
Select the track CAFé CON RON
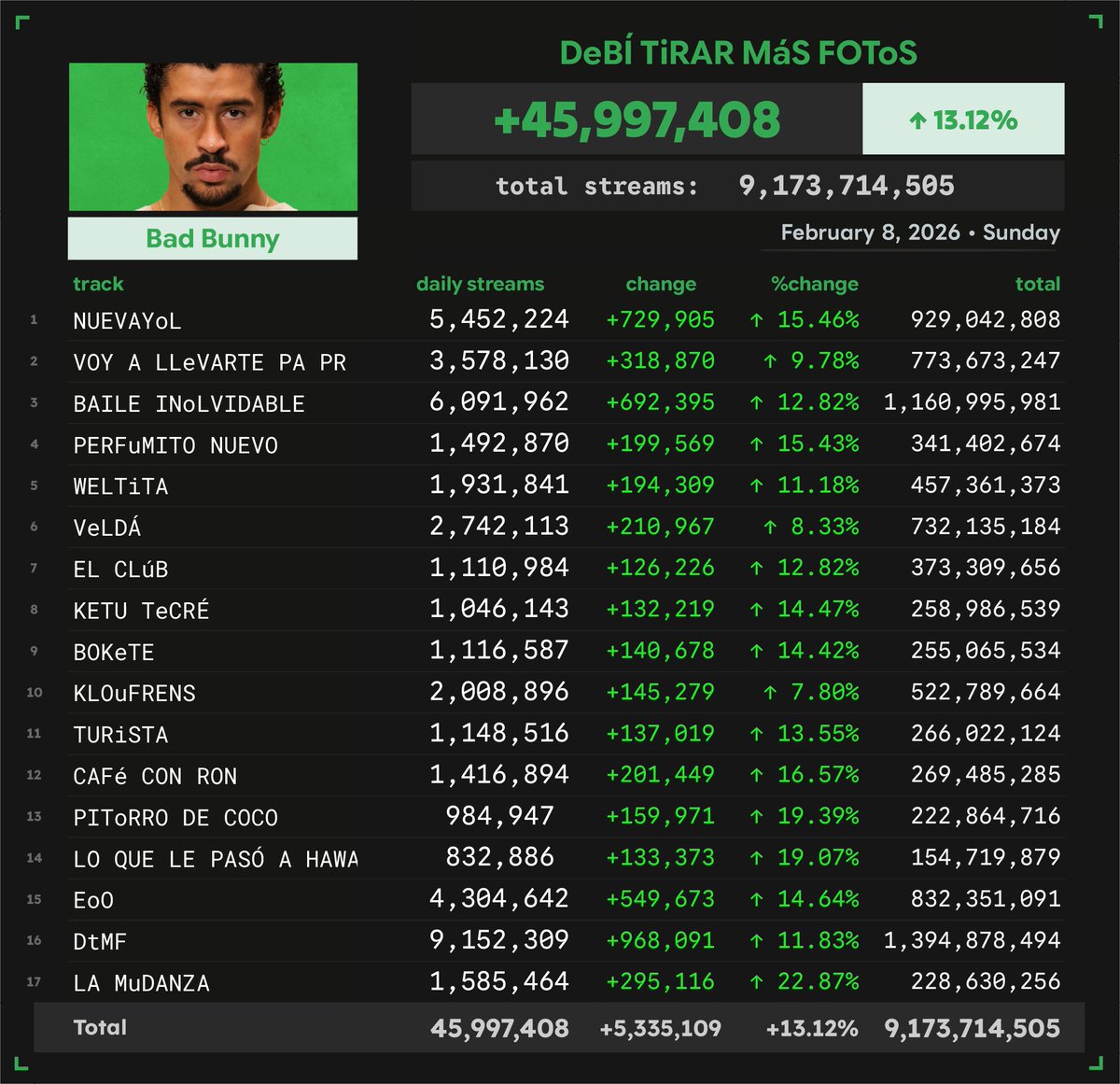(x=154, y=774)
